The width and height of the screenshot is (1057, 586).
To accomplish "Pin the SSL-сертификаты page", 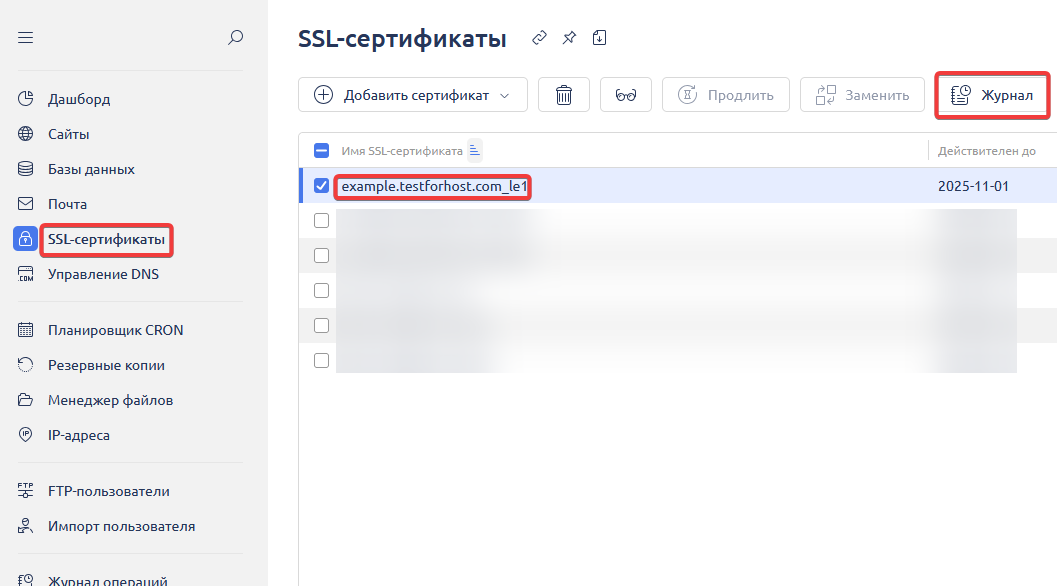I will pyautogui.click(x=569, y=38).
